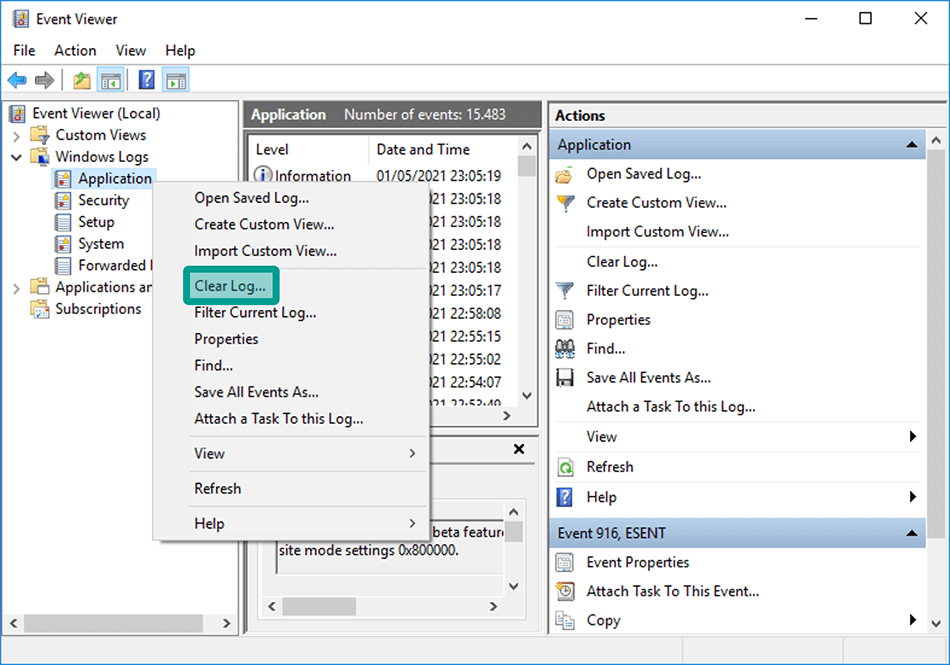This screenshot has width=950, height=665.
Task: Click the Security log icon in tree
Action: [x=63, y=200]
